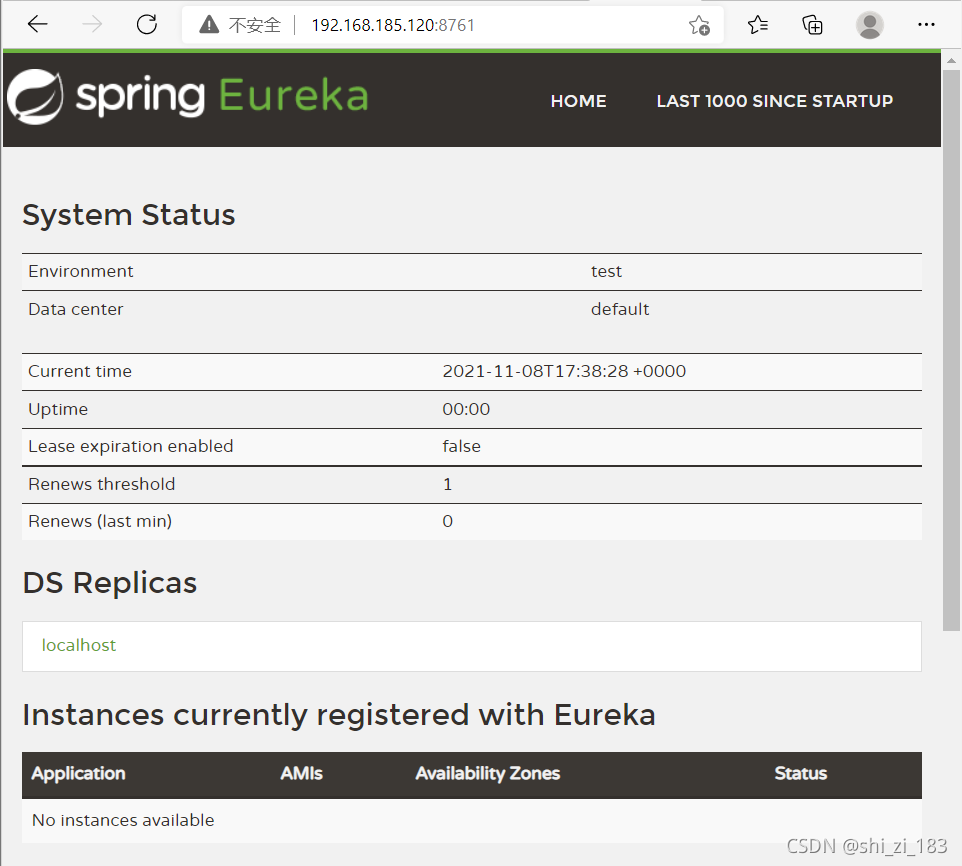Click the Lease expiration enabled label
Image resolution: width=962 pixels, height=866 pixels.
click(131, 446)
